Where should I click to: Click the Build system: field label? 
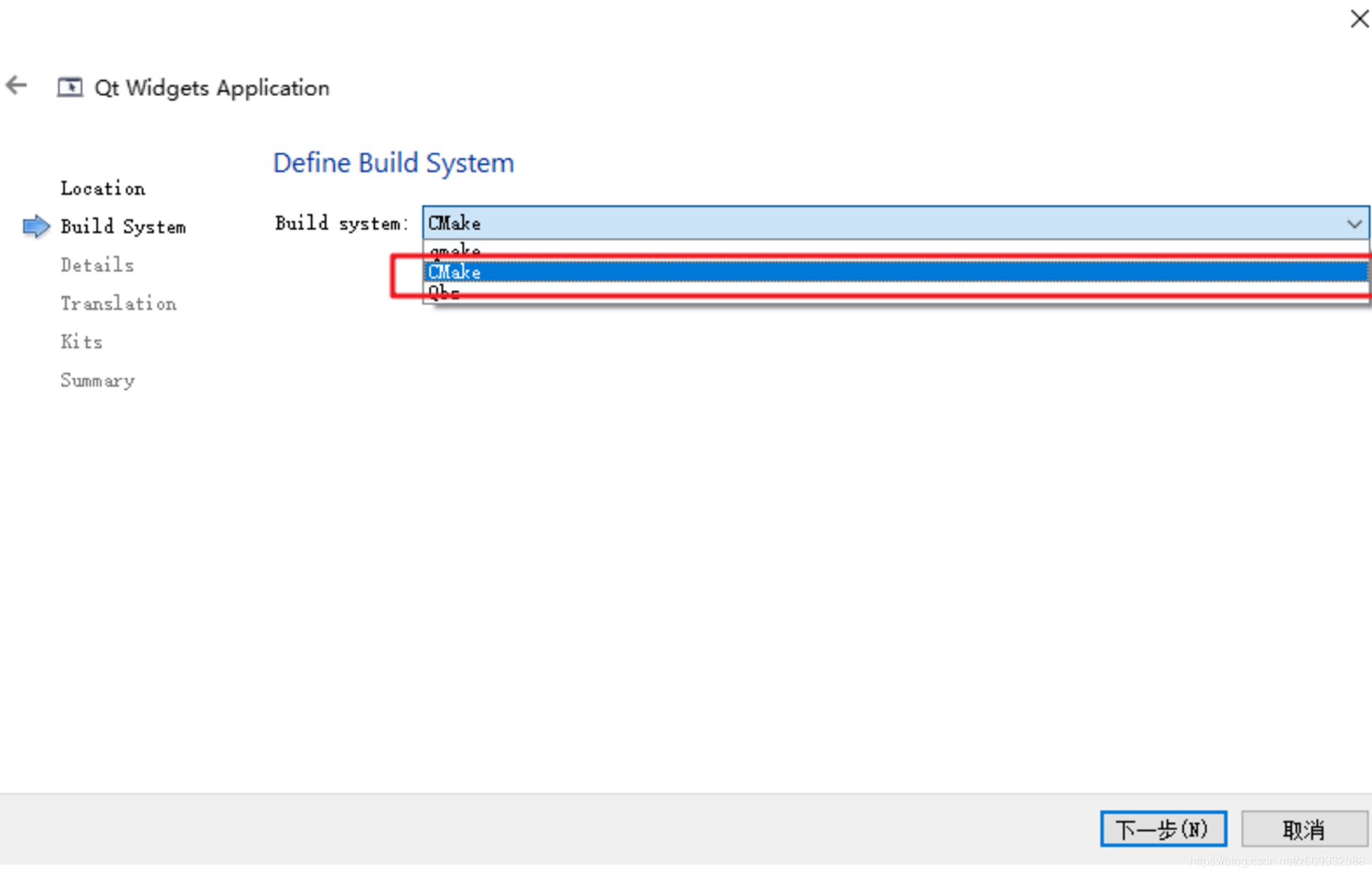(x=341, y=223)
